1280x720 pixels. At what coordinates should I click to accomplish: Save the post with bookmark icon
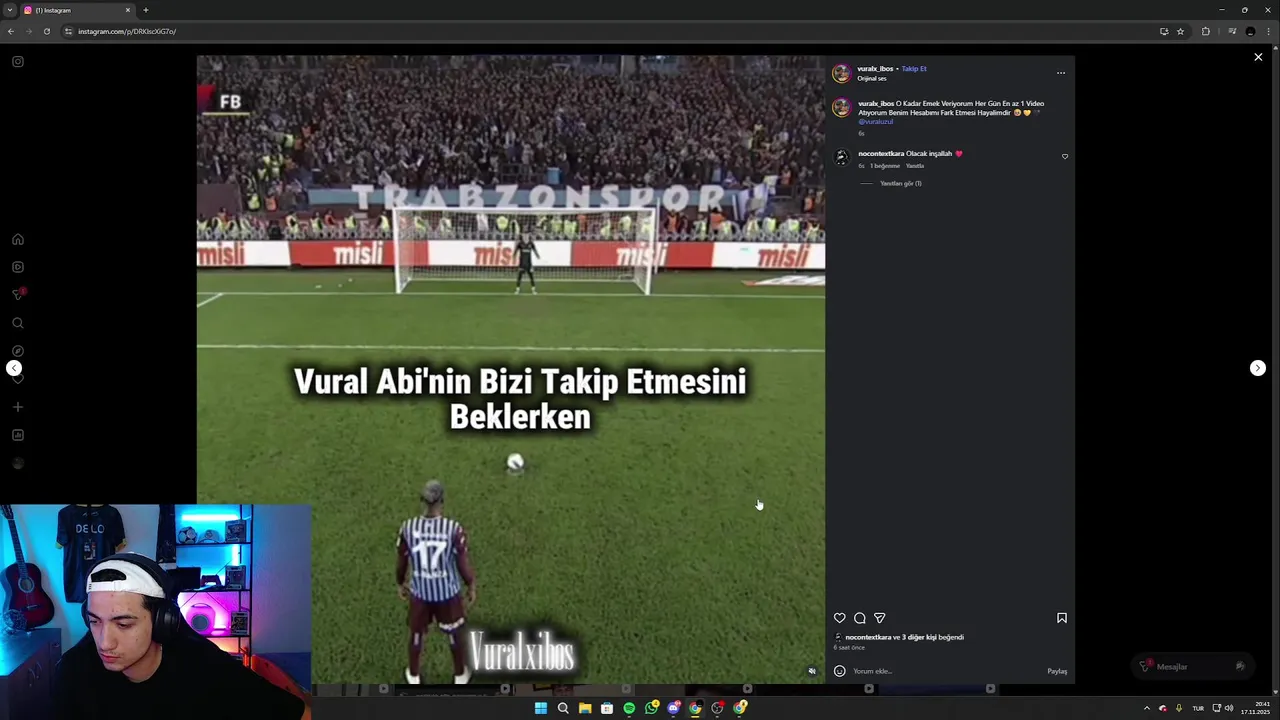(1062, 618)
